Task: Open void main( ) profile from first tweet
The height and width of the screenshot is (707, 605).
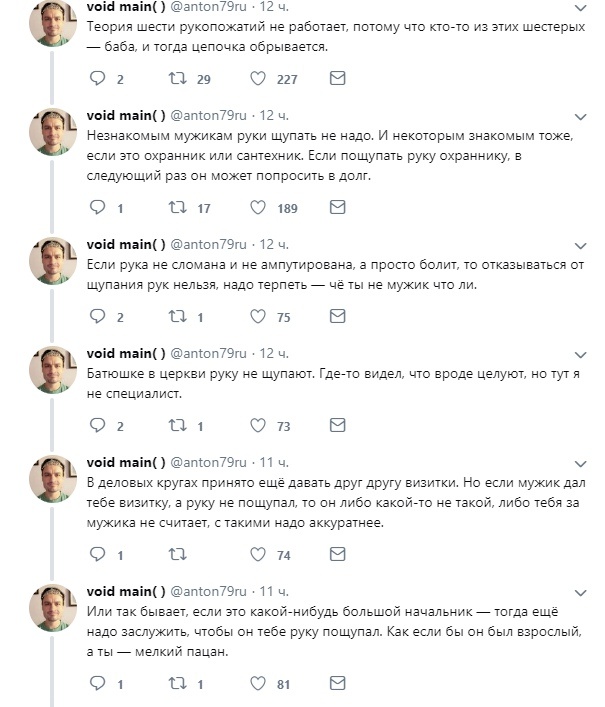Action: pos(126,6)
